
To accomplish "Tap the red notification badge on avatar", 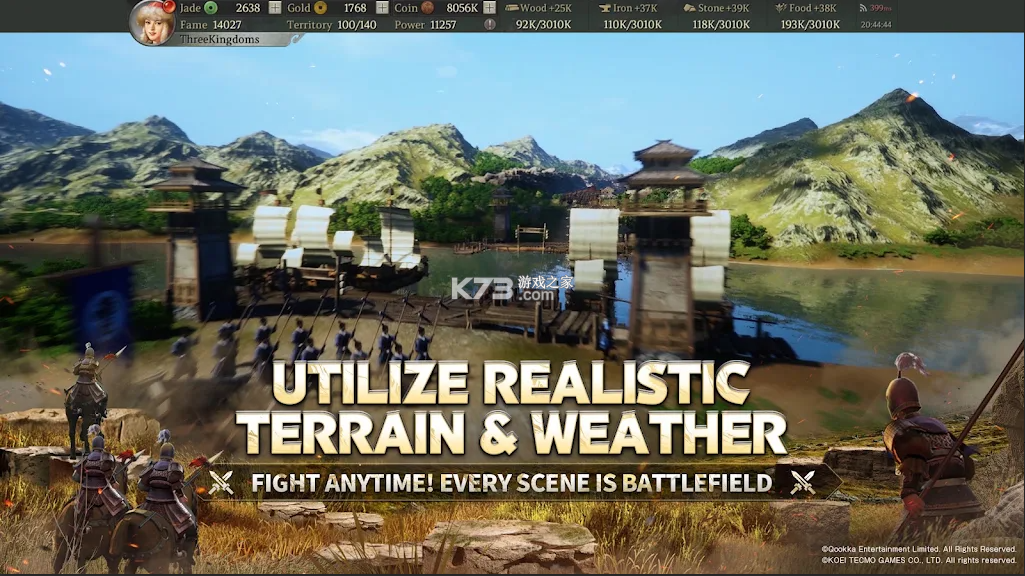I will 169,7.
